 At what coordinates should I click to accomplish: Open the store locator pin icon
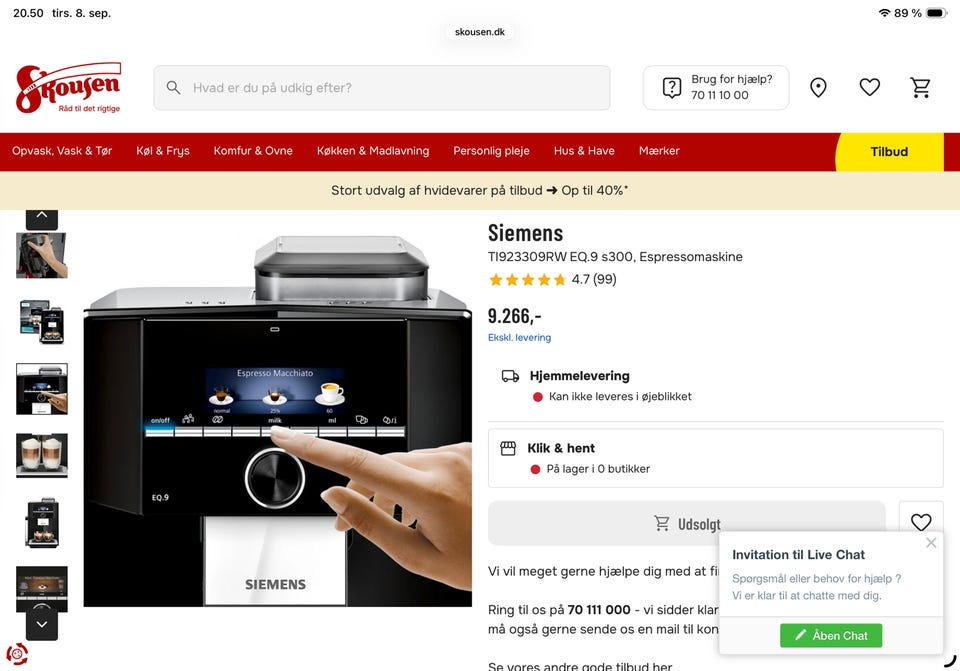coord(818,88)
